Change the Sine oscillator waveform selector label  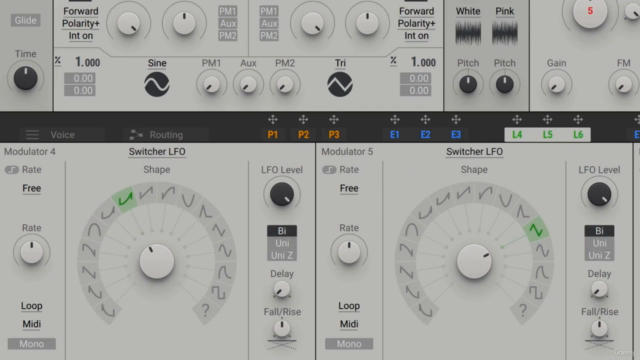tap(157, 63)
